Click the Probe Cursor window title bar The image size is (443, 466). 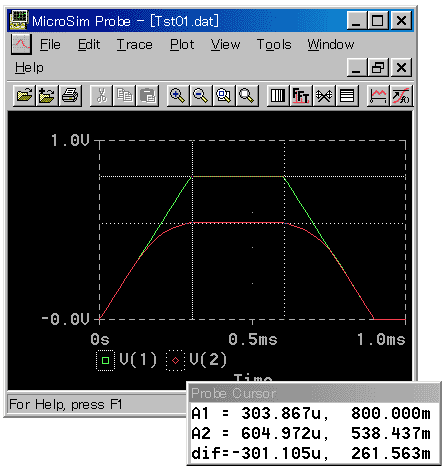313,393
